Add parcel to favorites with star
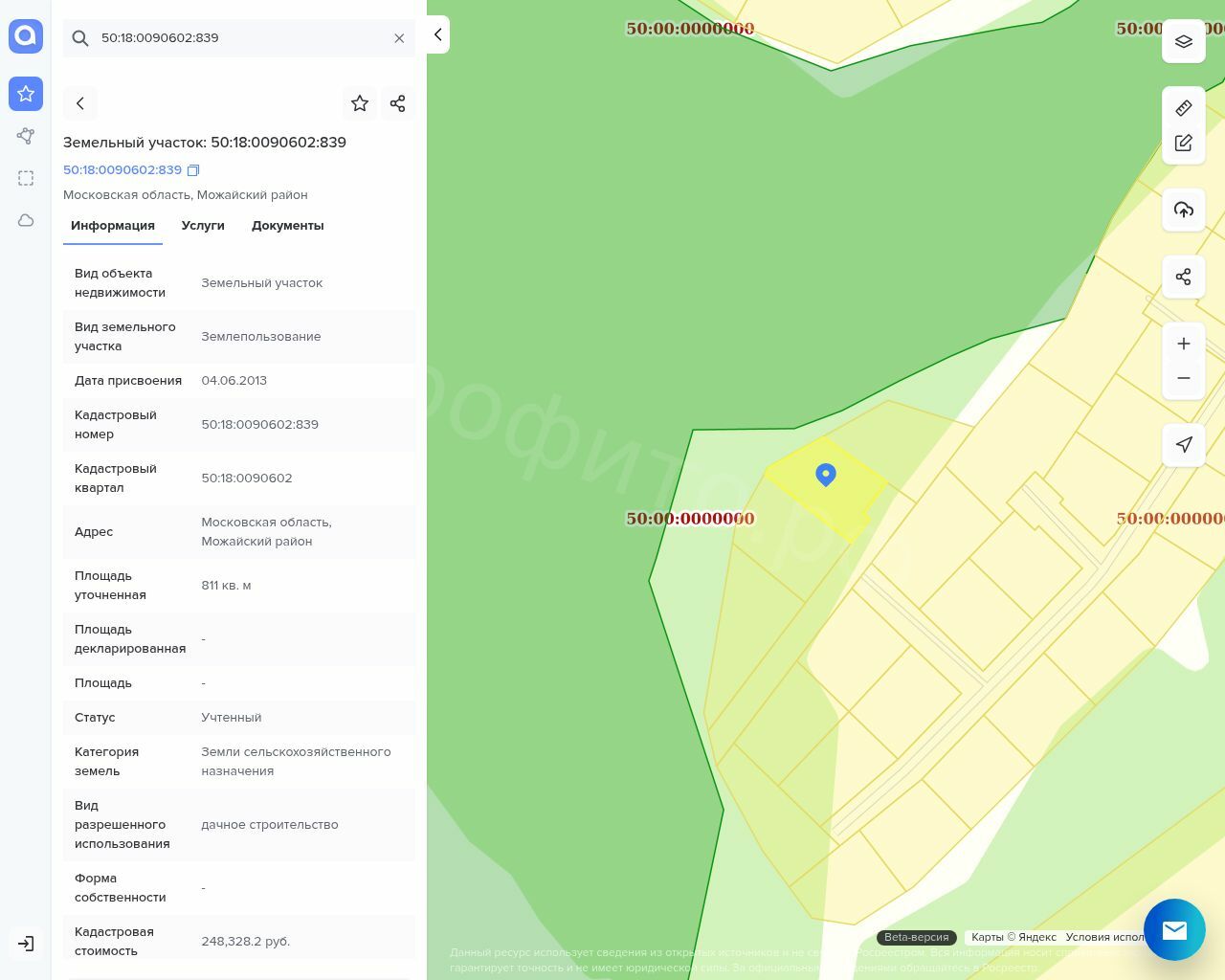This screenshot has width=1225, height=980. click(x=360, y=103)
